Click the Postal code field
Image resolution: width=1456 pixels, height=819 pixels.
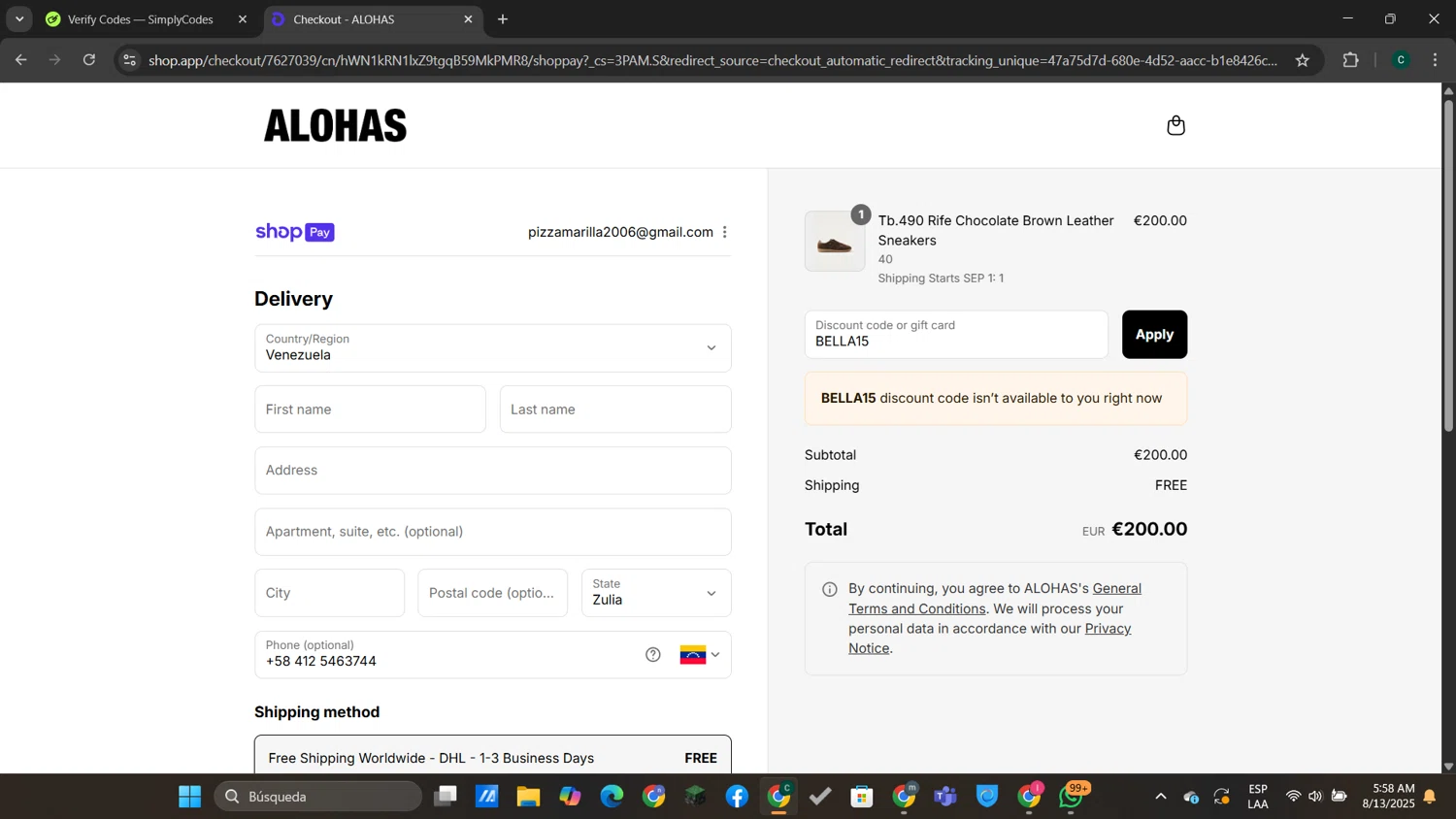pyautogui.click(x=492, y=593)
